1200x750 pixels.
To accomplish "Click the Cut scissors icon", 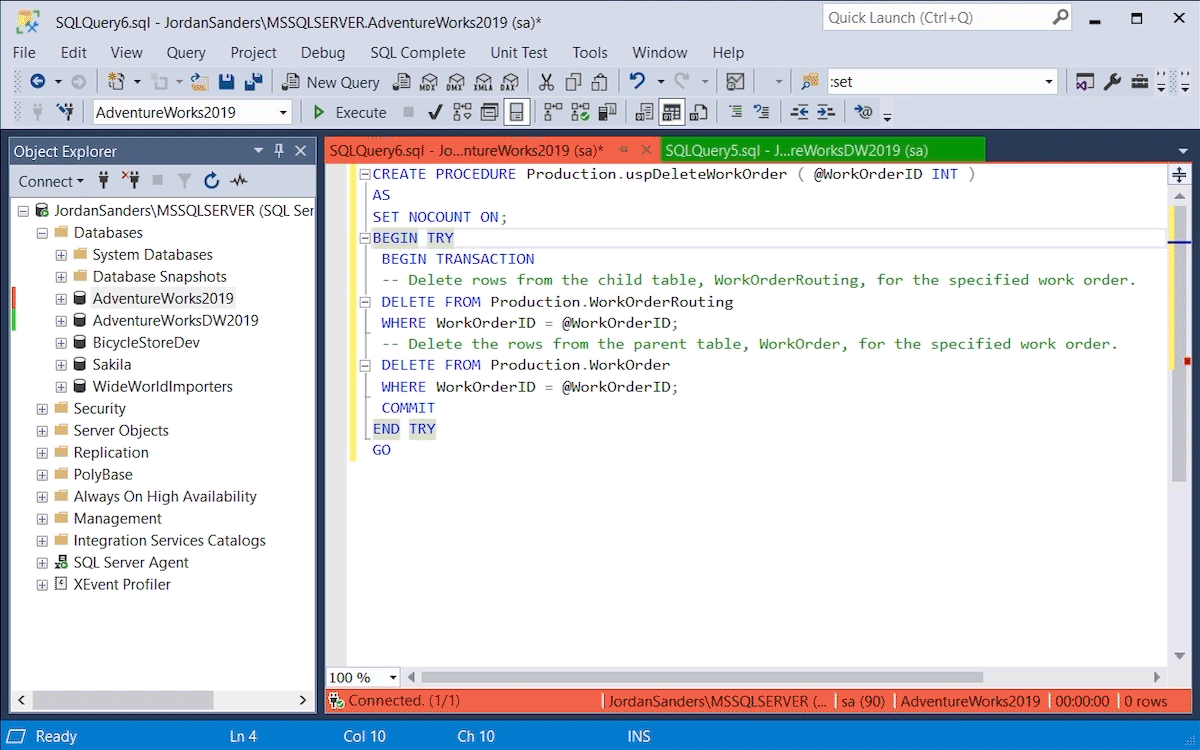I will tap(546, 82).
